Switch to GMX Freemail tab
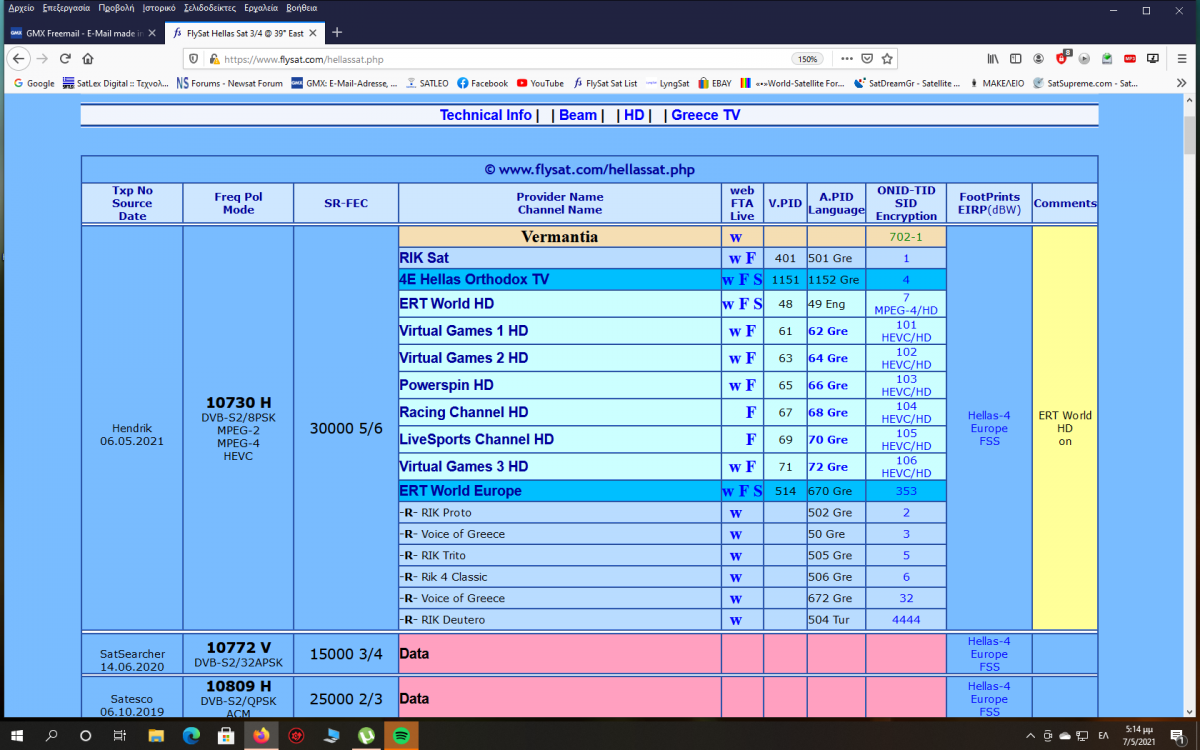1200x750 pixels. click(x=84, y=33)
